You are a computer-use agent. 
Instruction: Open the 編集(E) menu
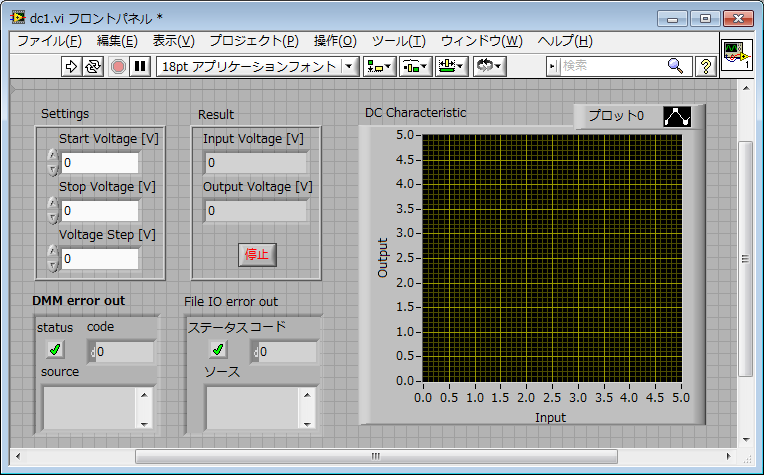click(117, 41)
